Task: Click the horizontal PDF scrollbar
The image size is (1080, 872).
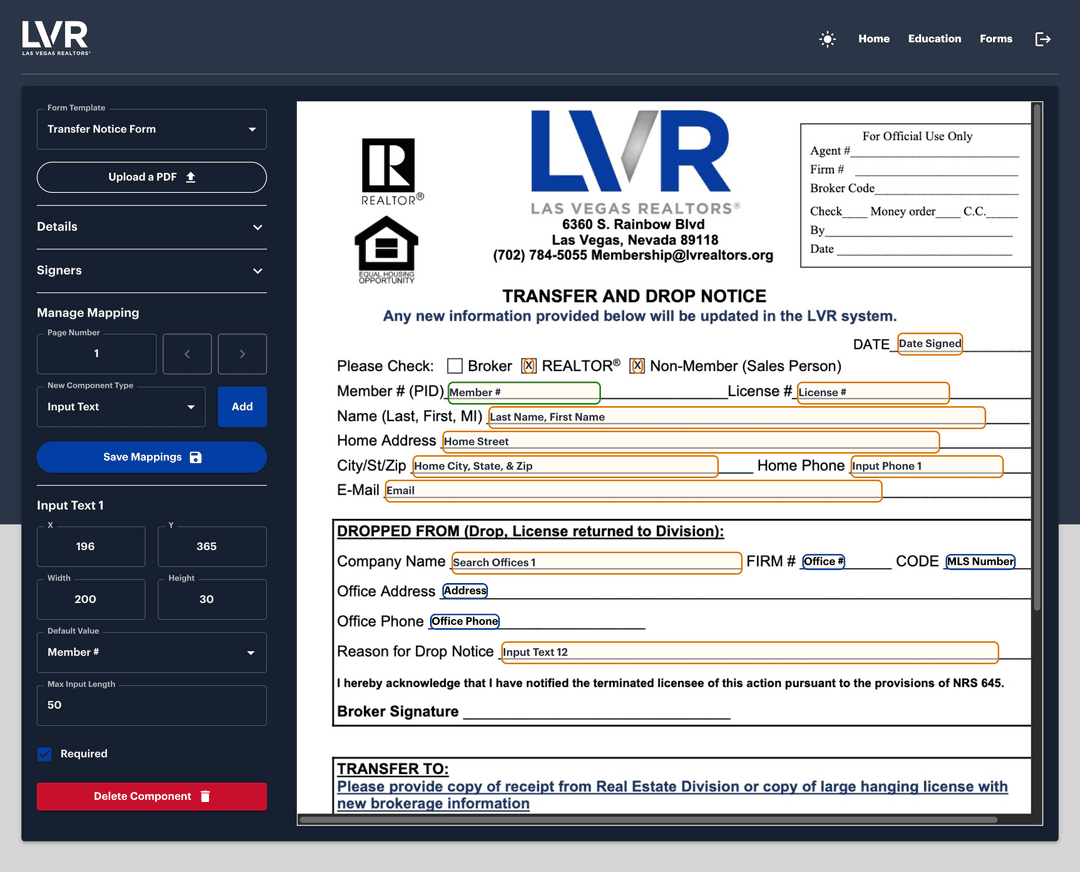Action: (648, 820)
